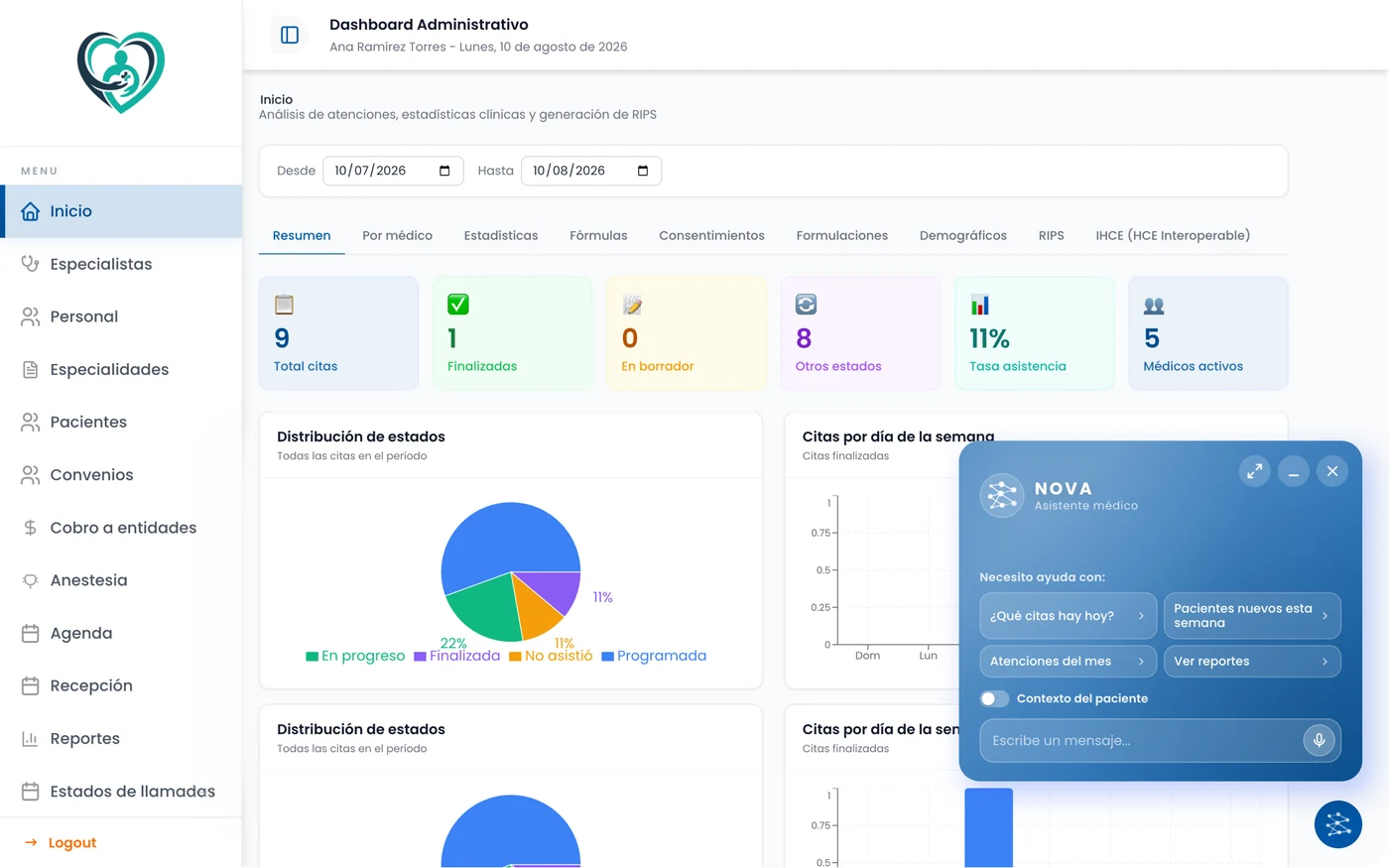Click the refresh icon on Otros estados card
Screen dimensions: 1389x868
click(806, 305)
